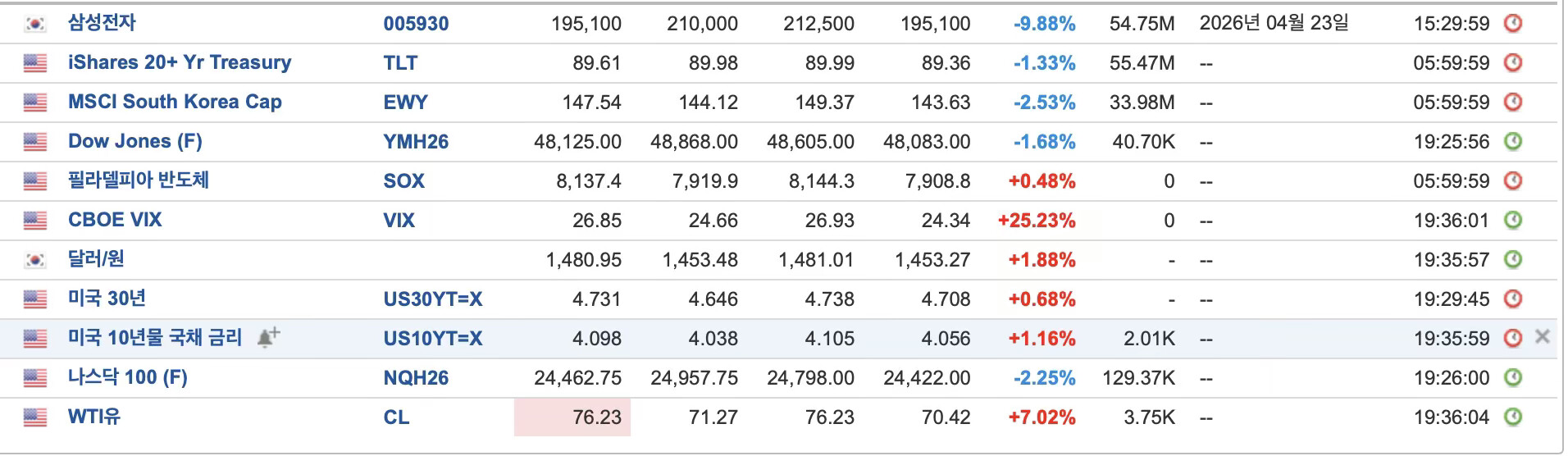Click the green clock icon in CBOE VIX row
Image resolution: width=1568 pixels, height=456 pixels.
point(1513,220)
